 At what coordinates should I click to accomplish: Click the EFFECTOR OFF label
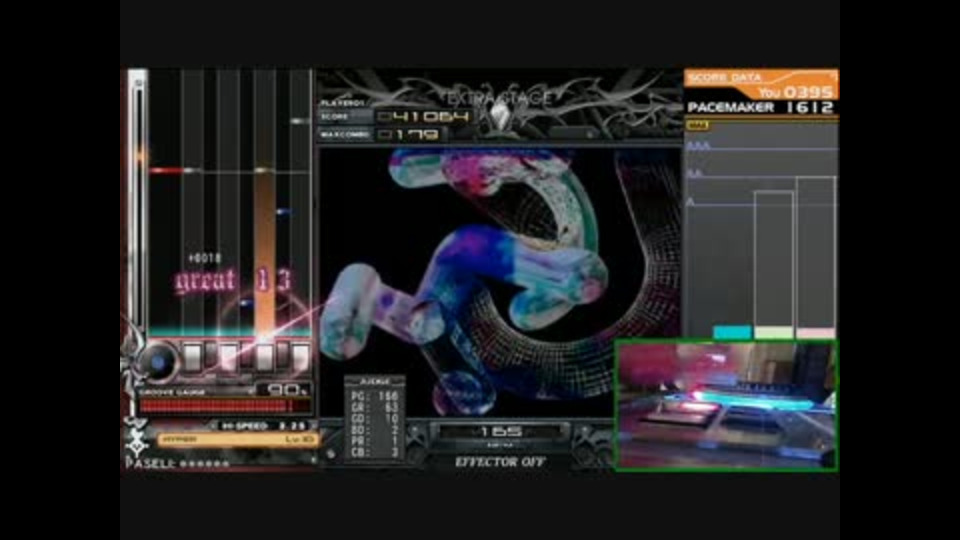(x=500, y=462)
